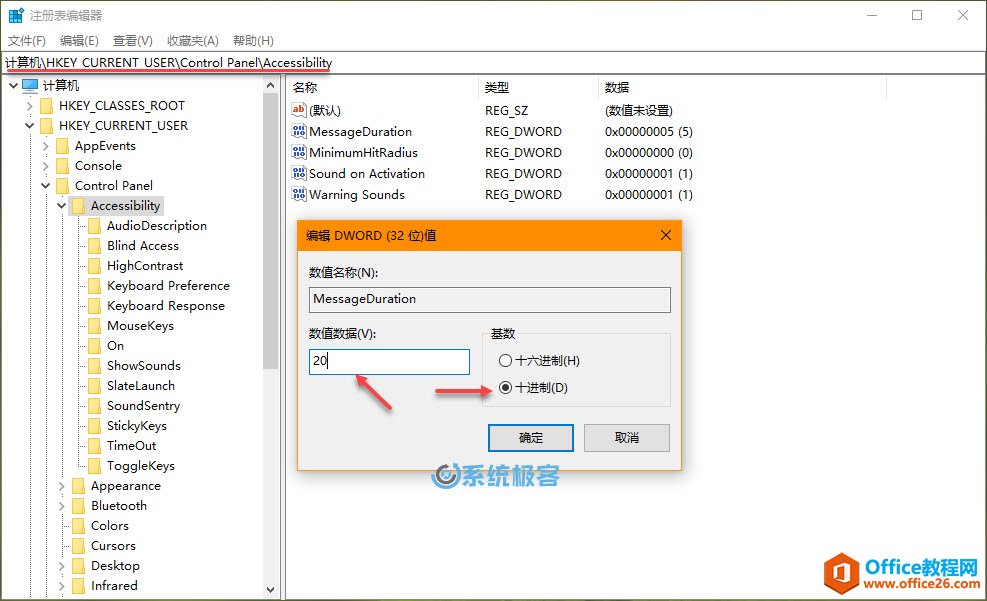Click the tree pane scrollbar down arrow

click(271, 590)
